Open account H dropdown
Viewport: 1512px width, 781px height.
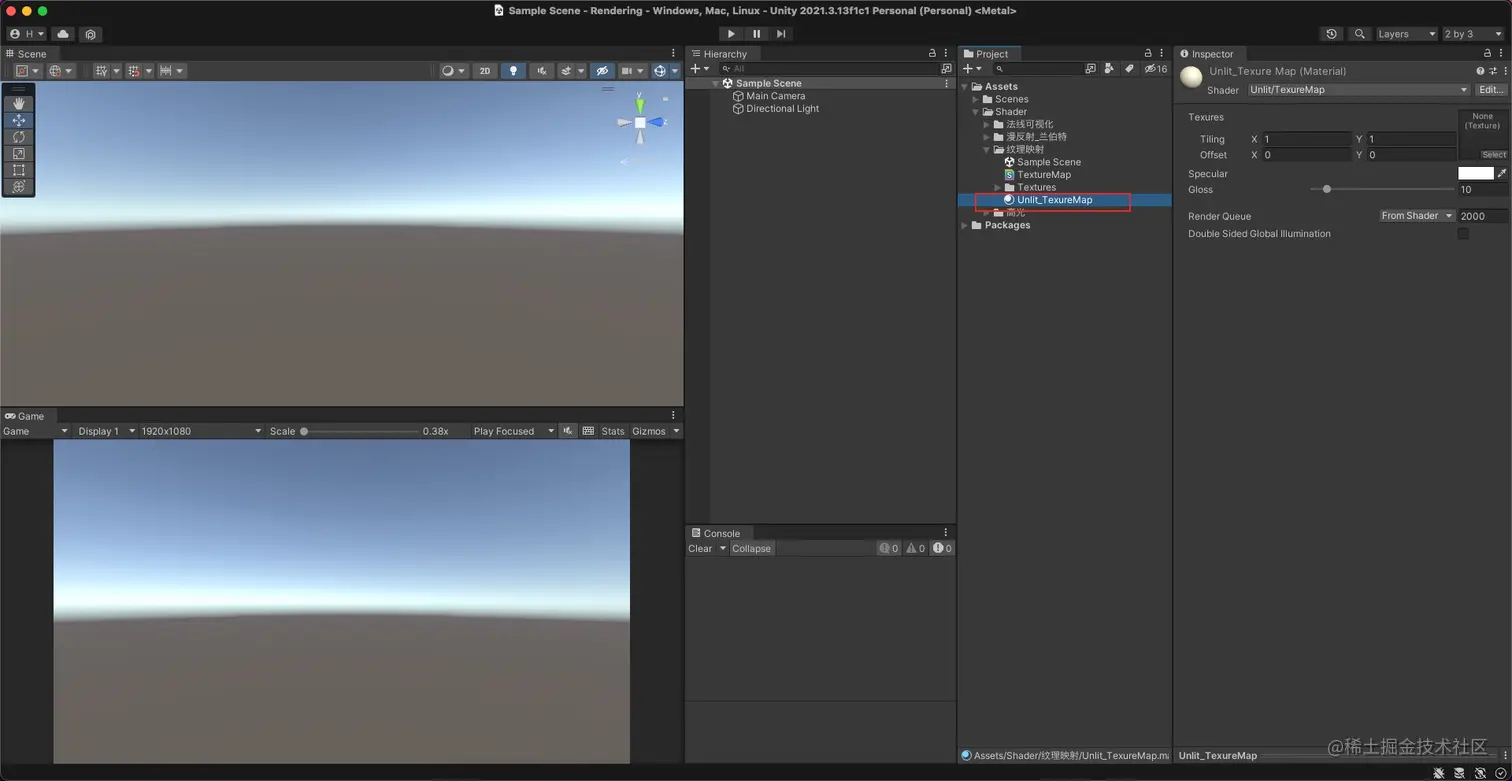[27, 34]
